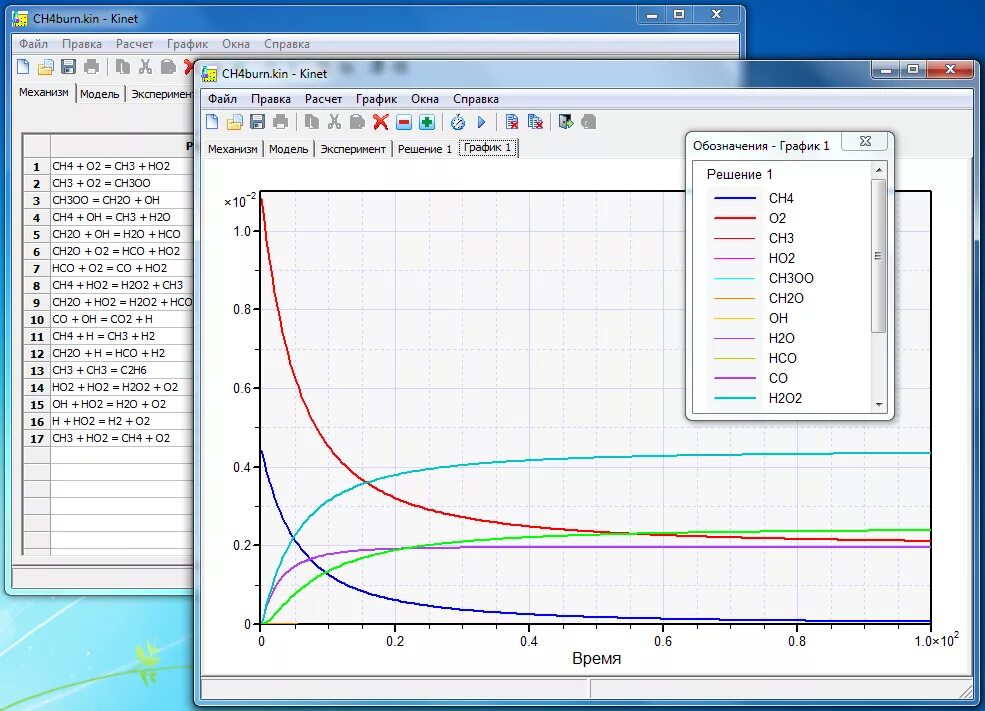Screen dimensions: 985x711
Task: Open Справка menu in back window
Action: [286, 44]
